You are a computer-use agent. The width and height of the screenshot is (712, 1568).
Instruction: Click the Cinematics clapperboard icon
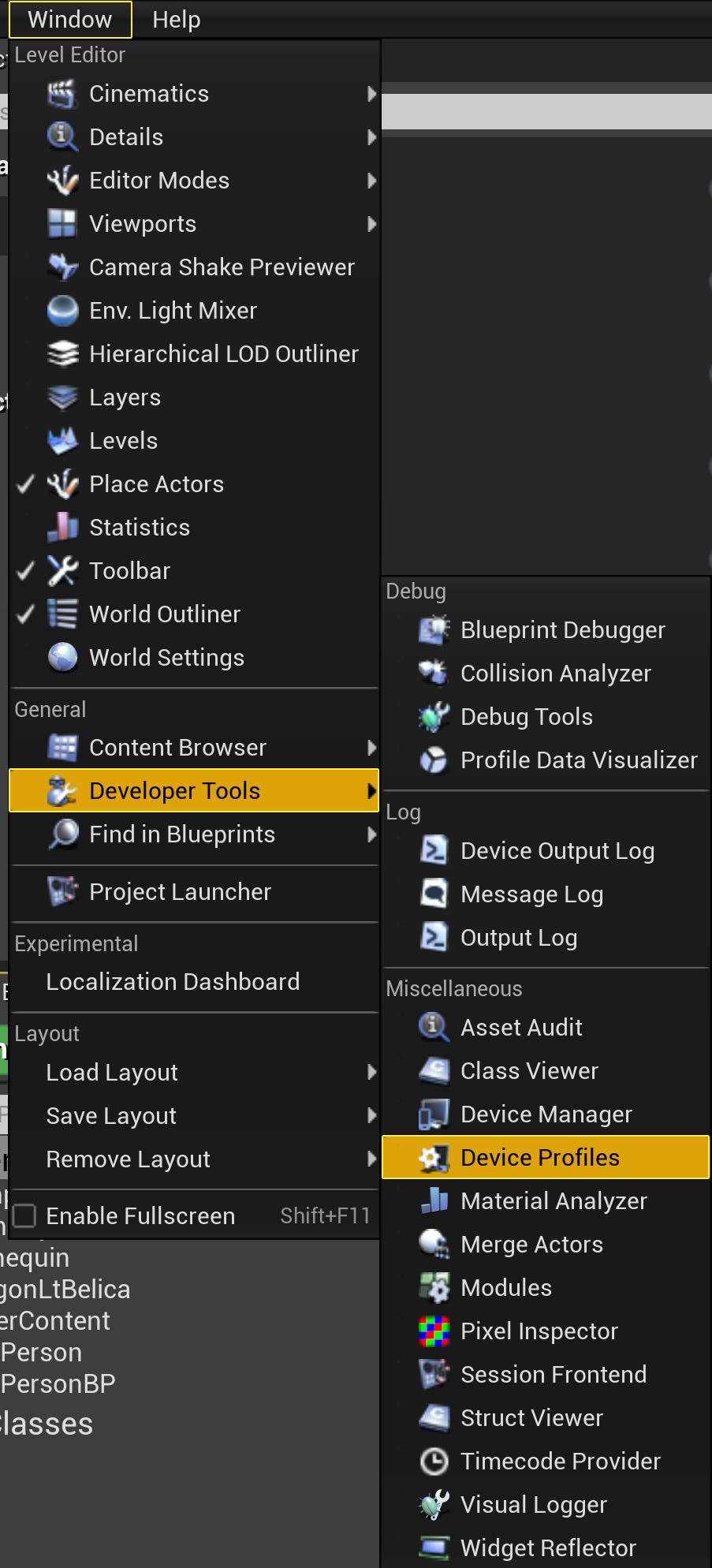pyautogui.click(x=62, y=94)
